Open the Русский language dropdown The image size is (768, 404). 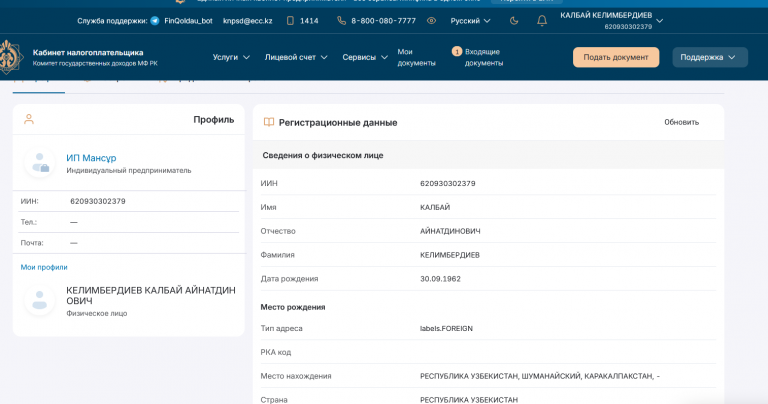[470, 21]
